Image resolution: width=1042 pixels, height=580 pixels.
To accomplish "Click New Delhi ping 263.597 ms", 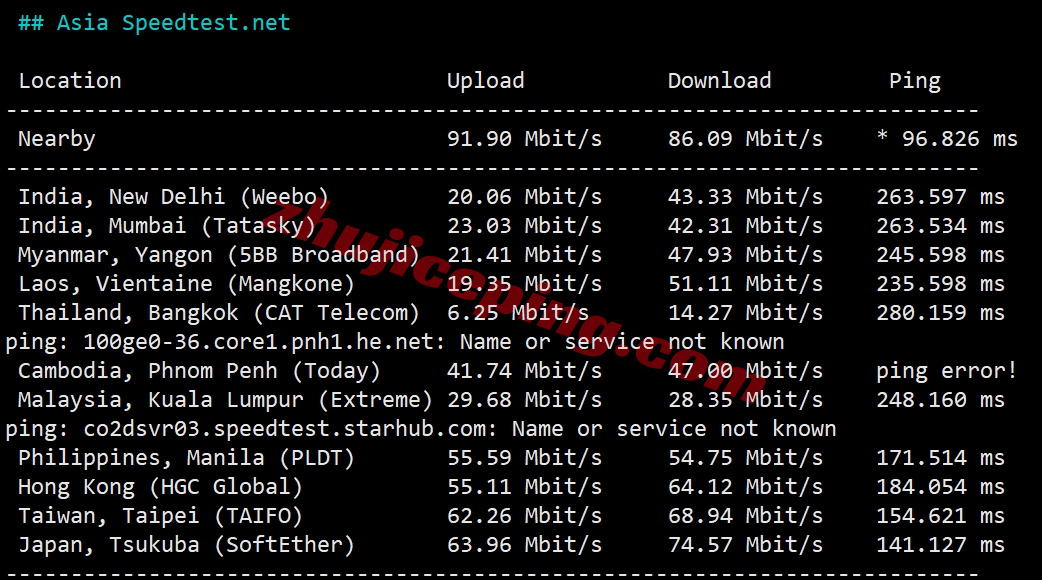I will coord(940,197).
